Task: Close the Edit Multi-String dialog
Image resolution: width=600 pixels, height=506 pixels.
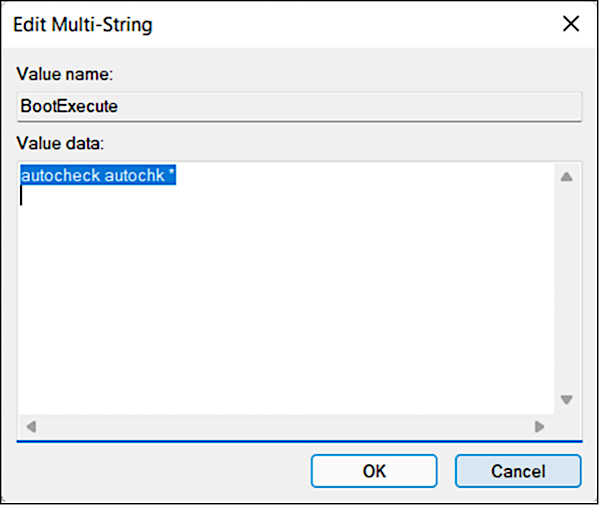Action: (571, 23)
